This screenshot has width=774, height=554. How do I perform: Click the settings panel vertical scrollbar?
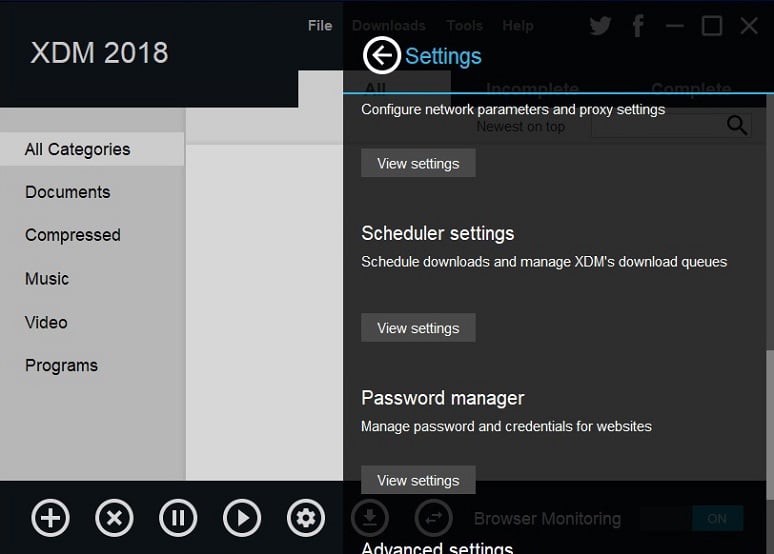769,420
